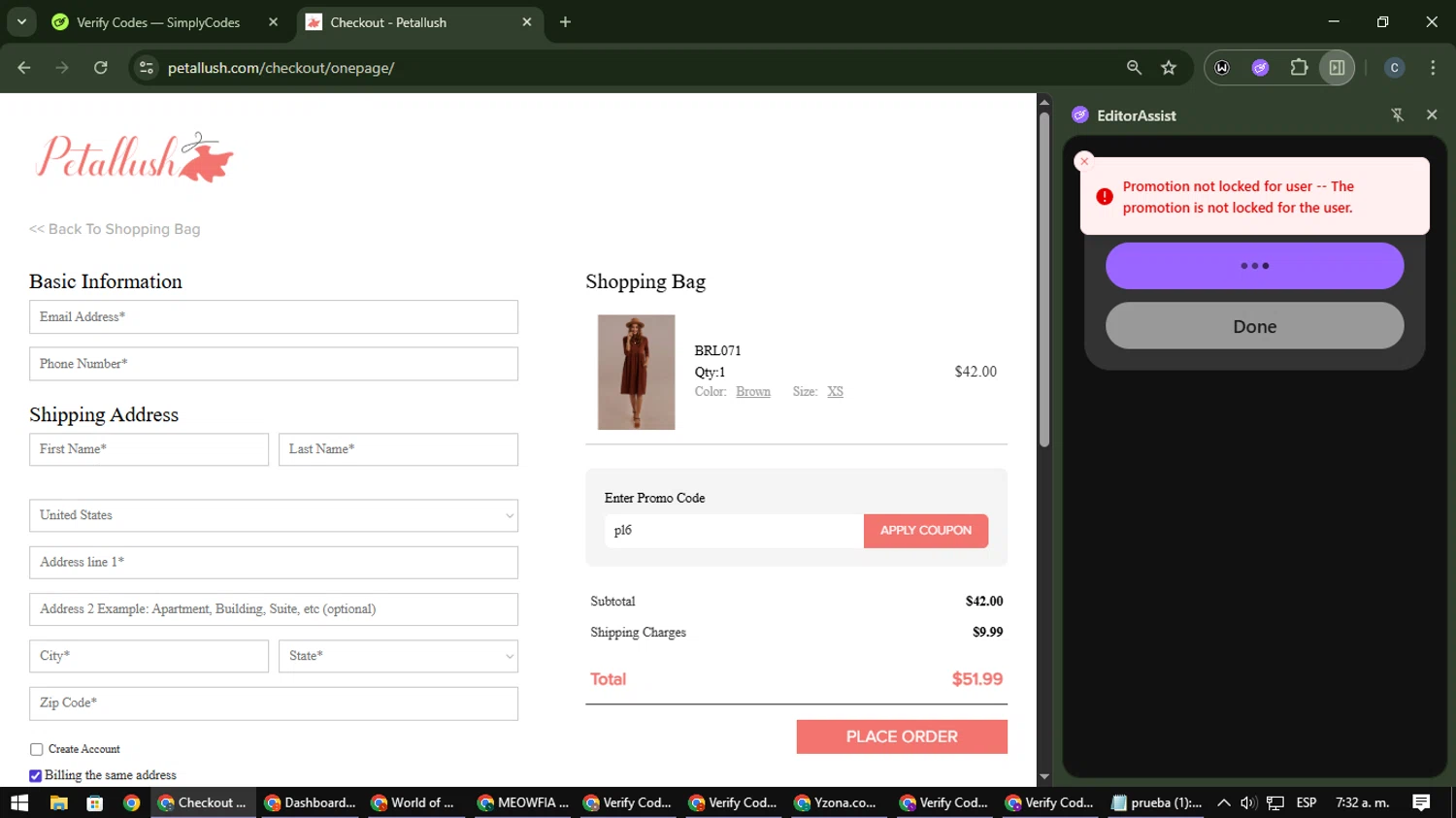Image resolution: width=1456 pixels, height=818 pixels.
Task: Reload the Petallush checkout page
Action: 101,68
